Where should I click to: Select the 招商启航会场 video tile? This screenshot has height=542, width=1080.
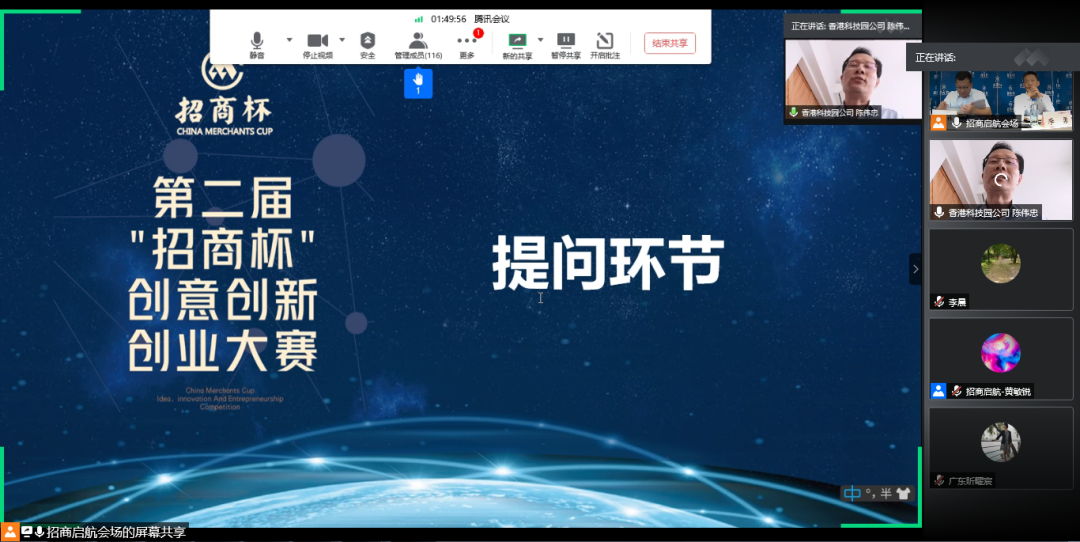[1001, 101]
